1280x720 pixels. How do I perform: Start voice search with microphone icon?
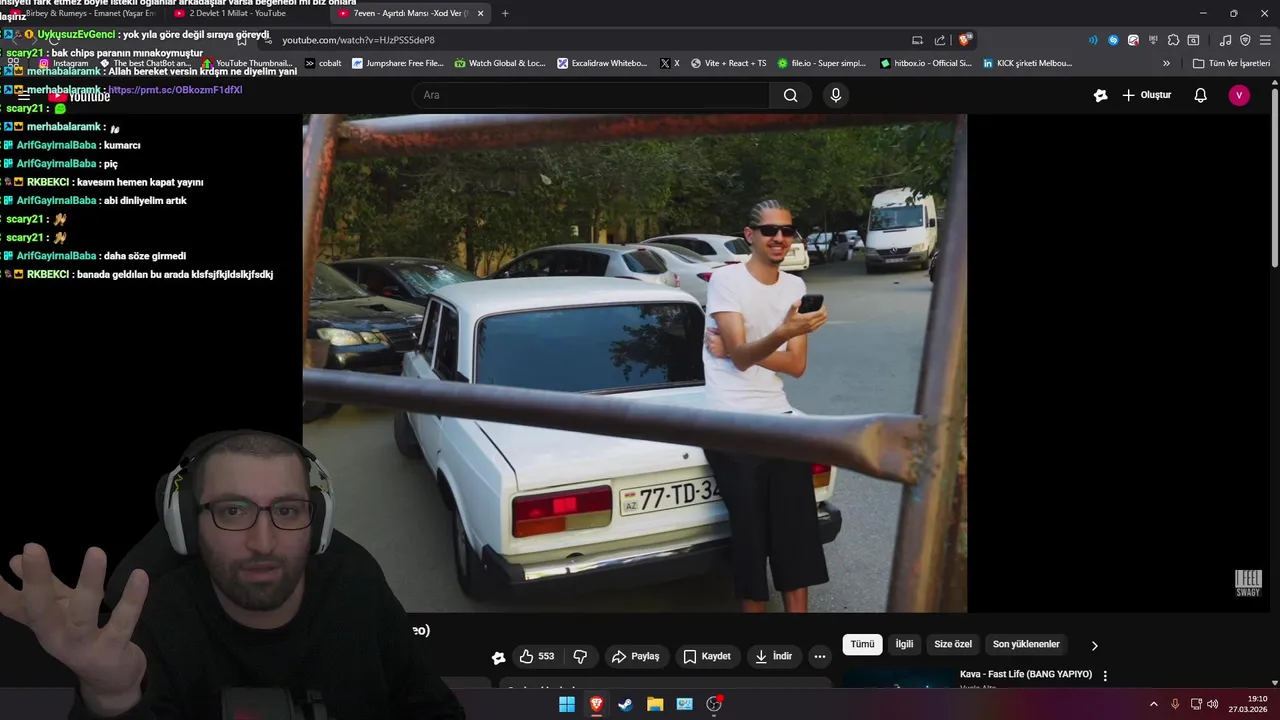[x=836, y=95]
